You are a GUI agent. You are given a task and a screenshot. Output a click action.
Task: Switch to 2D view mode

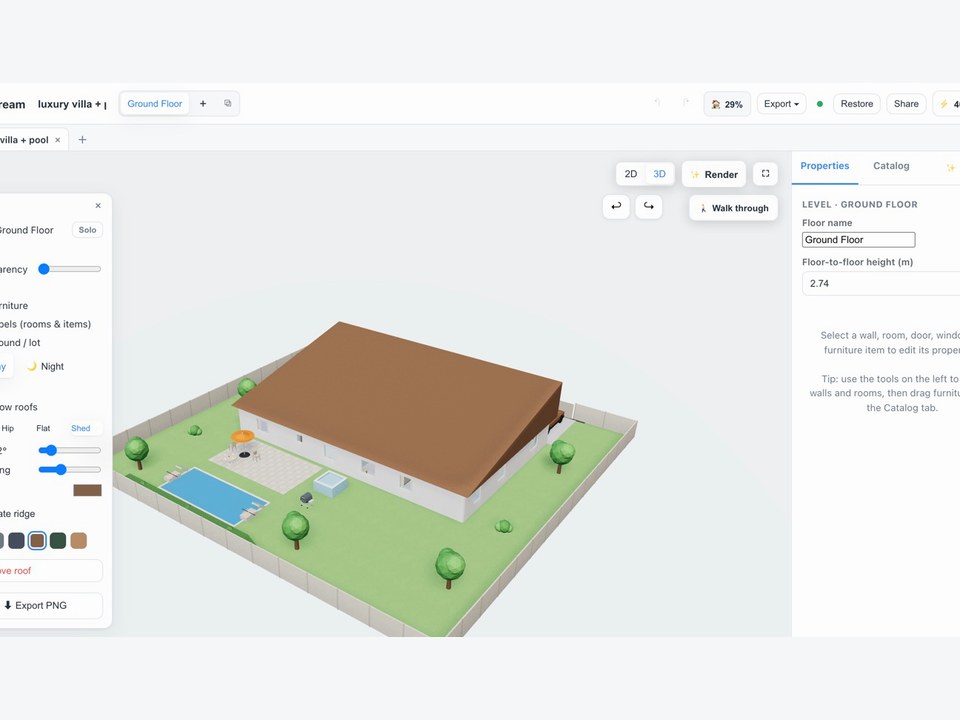click(x=631, y=174)
